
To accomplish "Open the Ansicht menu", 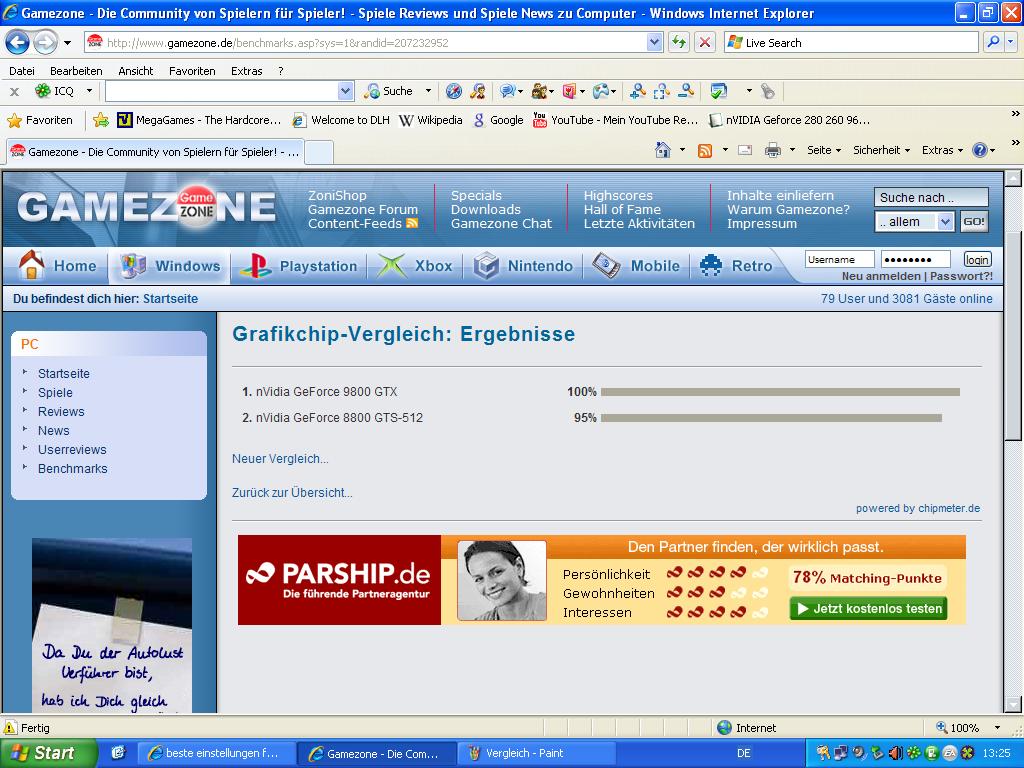I will (135, 71).
